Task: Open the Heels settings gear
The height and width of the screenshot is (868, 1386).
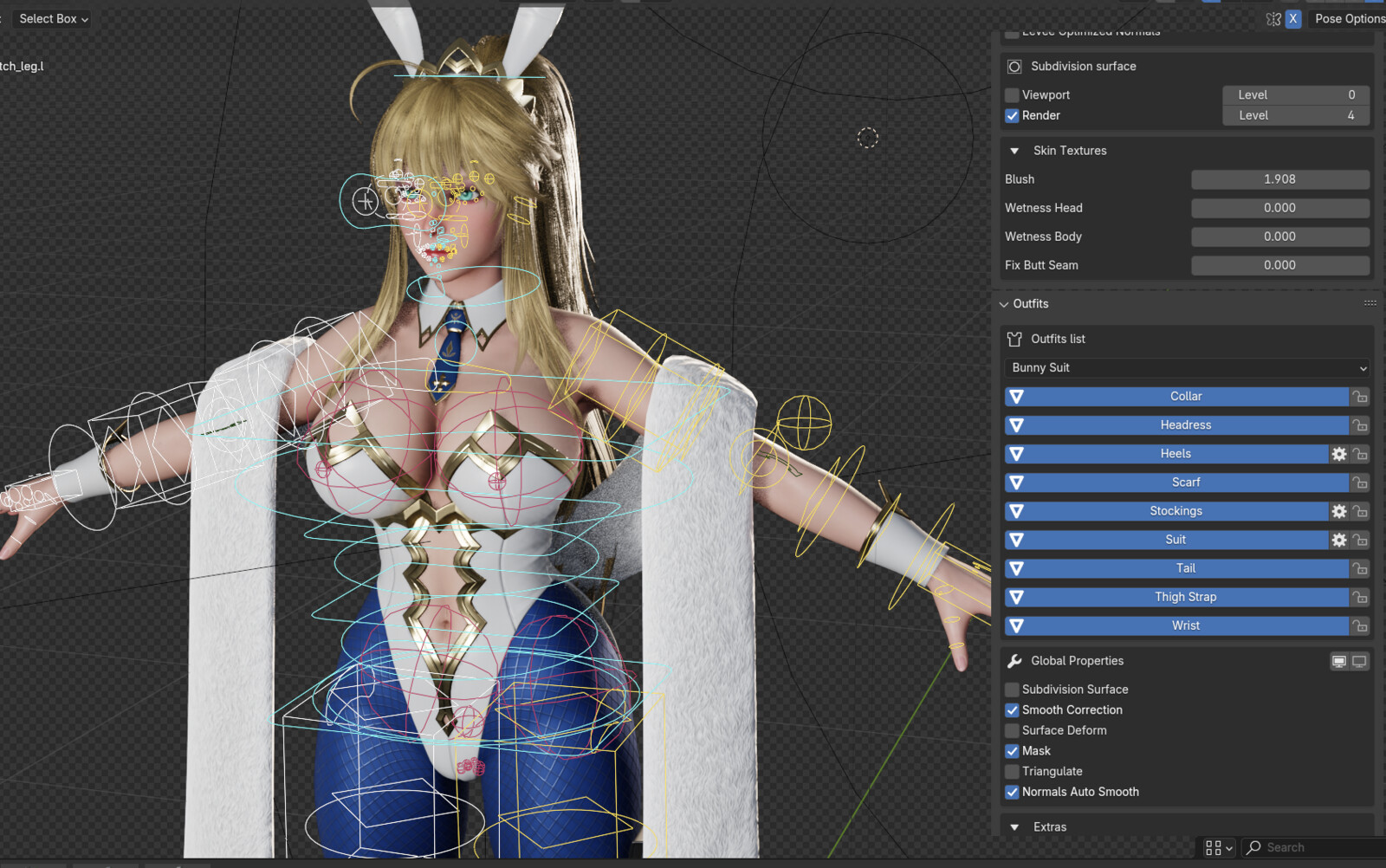Action: [x=1339, y=453]
